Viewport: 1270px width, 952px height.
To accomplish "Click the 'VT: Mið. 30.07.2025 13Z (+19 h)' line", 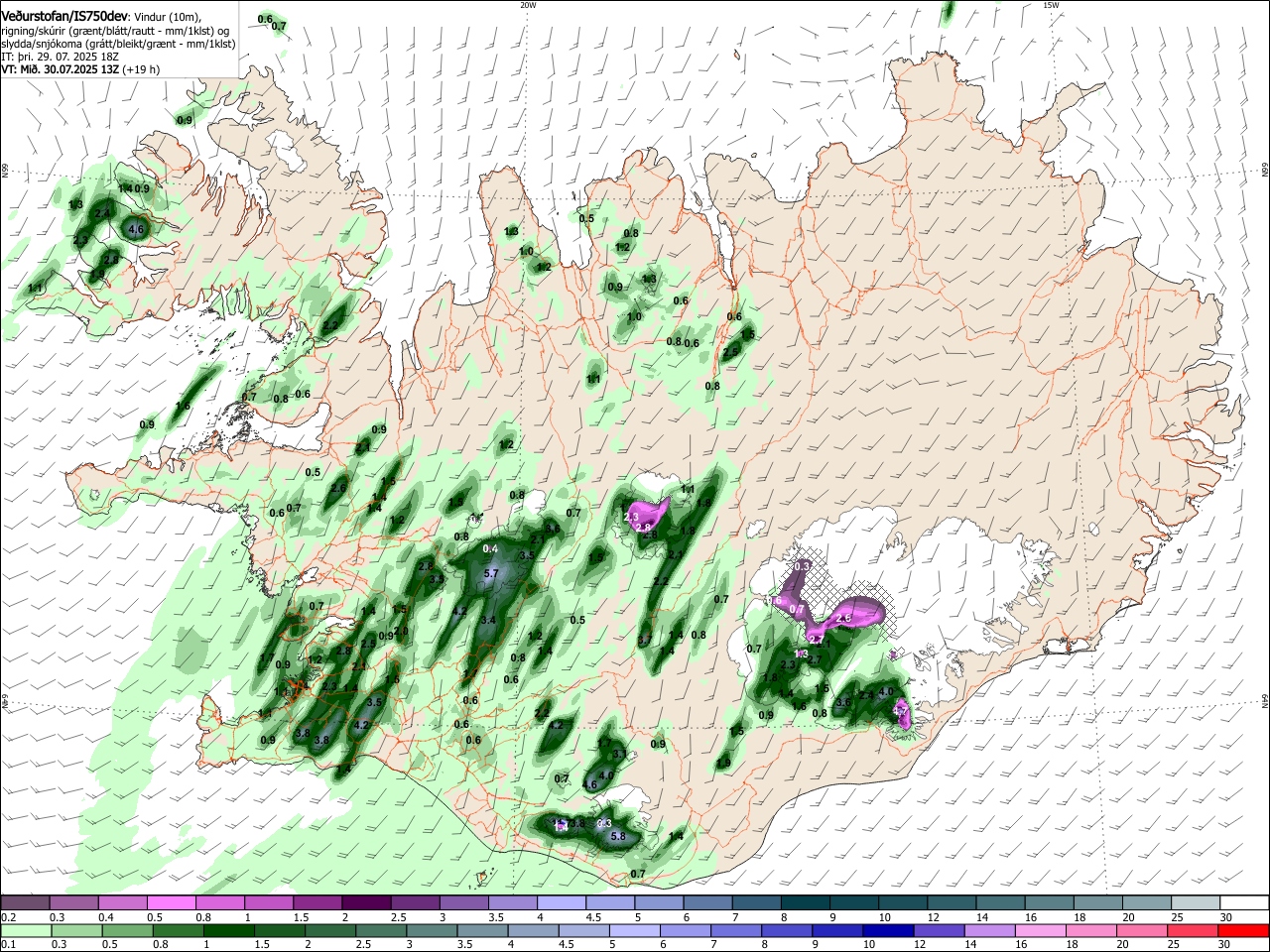I will [x=80, y=69].
